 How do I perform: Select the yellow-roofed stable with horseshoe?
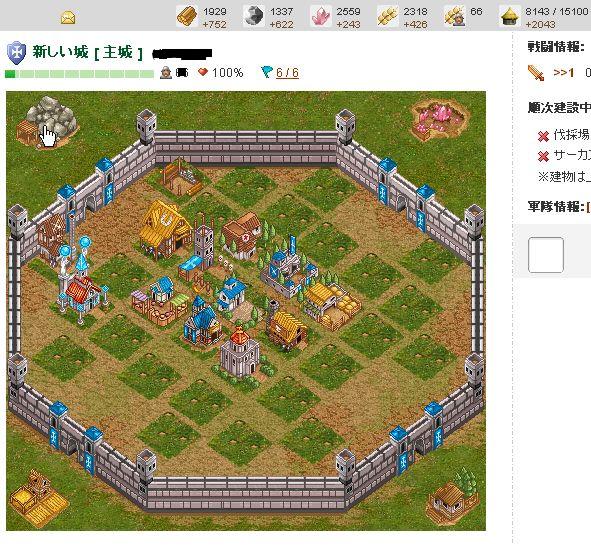[165, 230]
